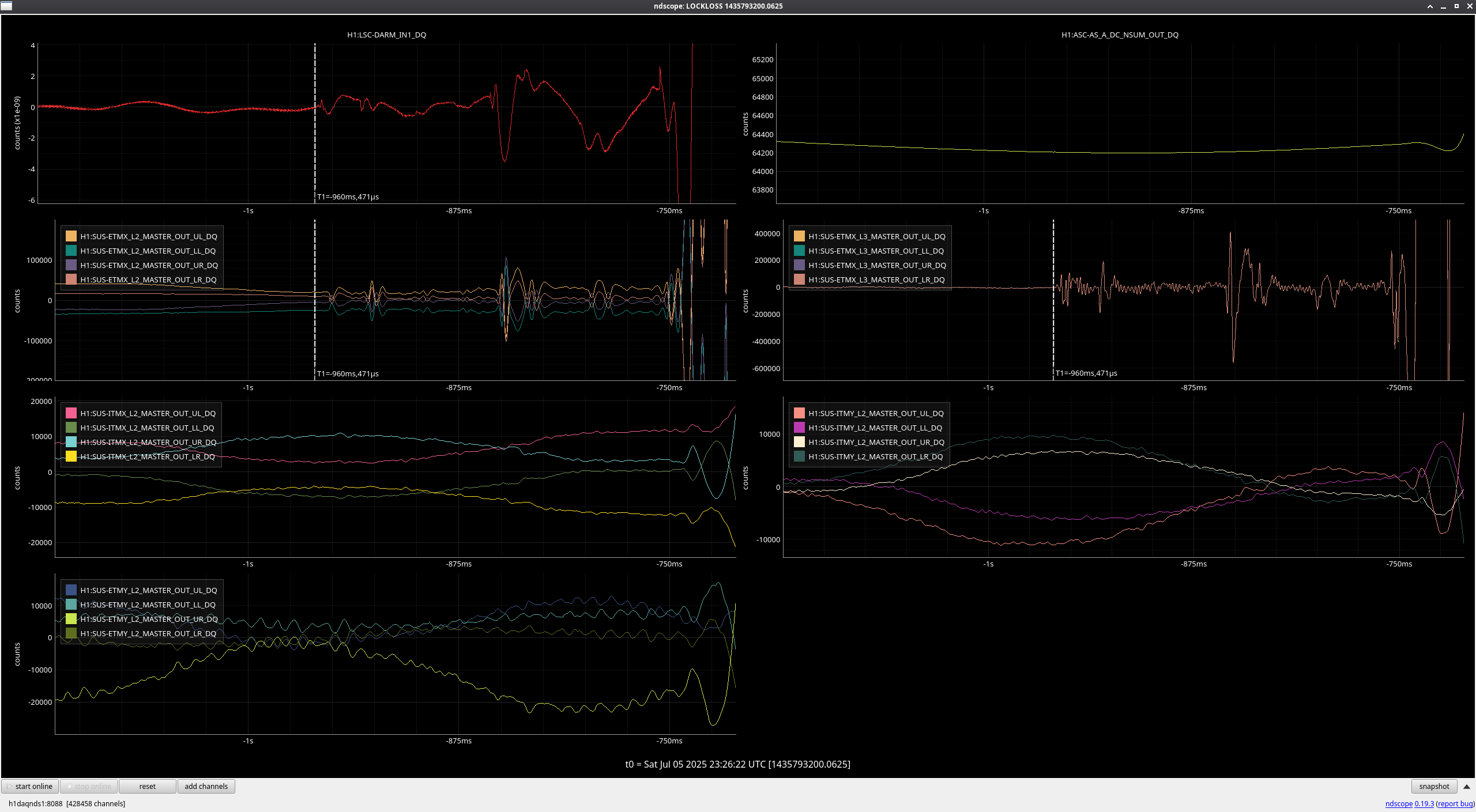Click ITMY_L2 UL_DQ salmon legend swatch
The height and width of the screenshot is (812, 1476).
coord(799,413)
